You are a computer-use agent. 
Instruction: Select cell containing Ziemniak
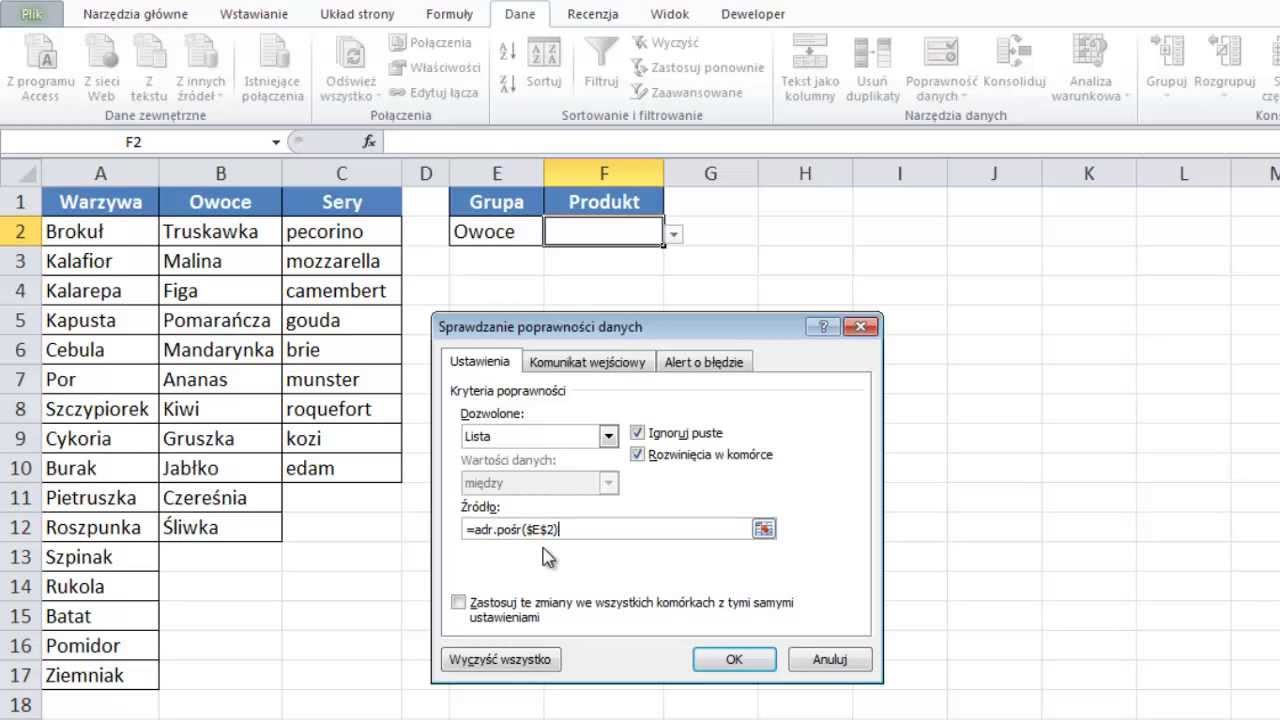click(100, 675)
